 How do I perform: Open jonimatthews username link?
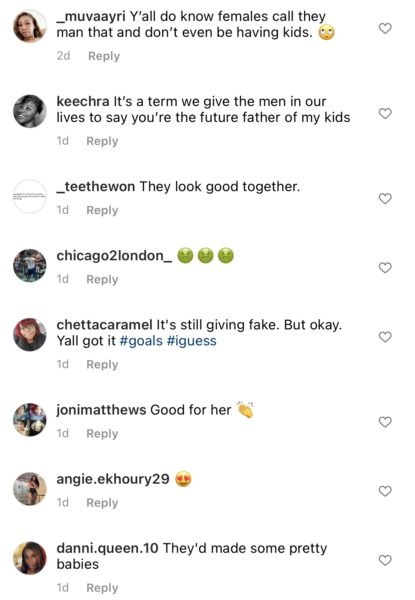101,410
